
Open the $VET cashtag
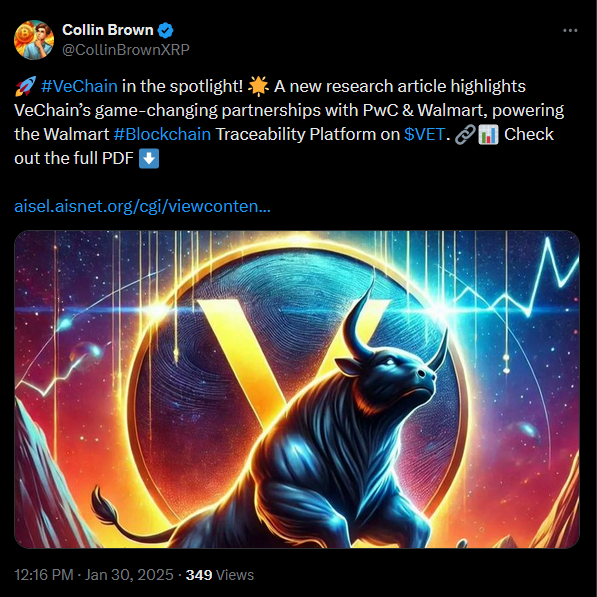click(x=424, y=134)
